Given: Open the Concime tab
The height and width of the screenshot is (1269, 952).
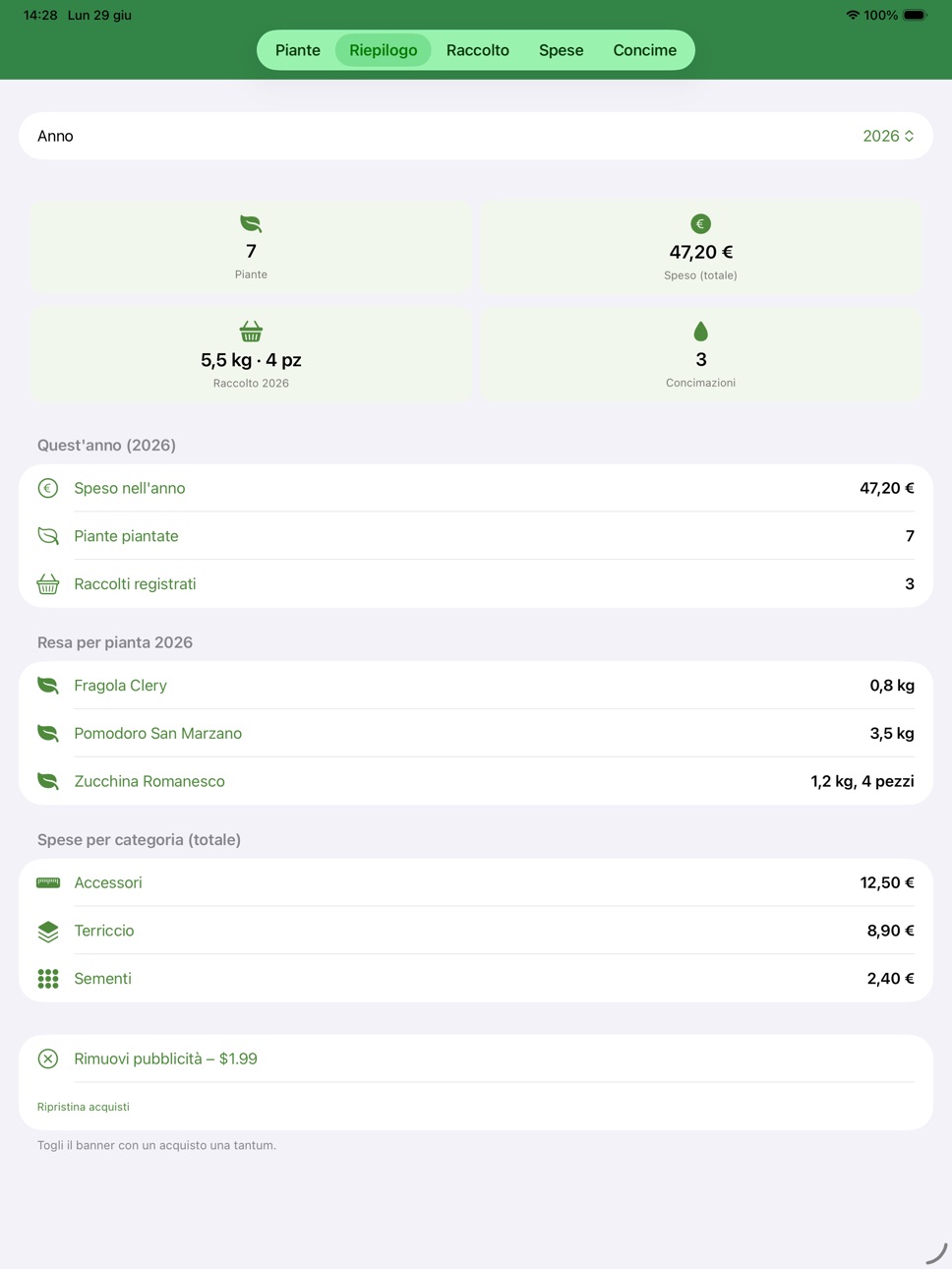Looking at the screenshot, I should pyautogui.click(x=644, y=50).
